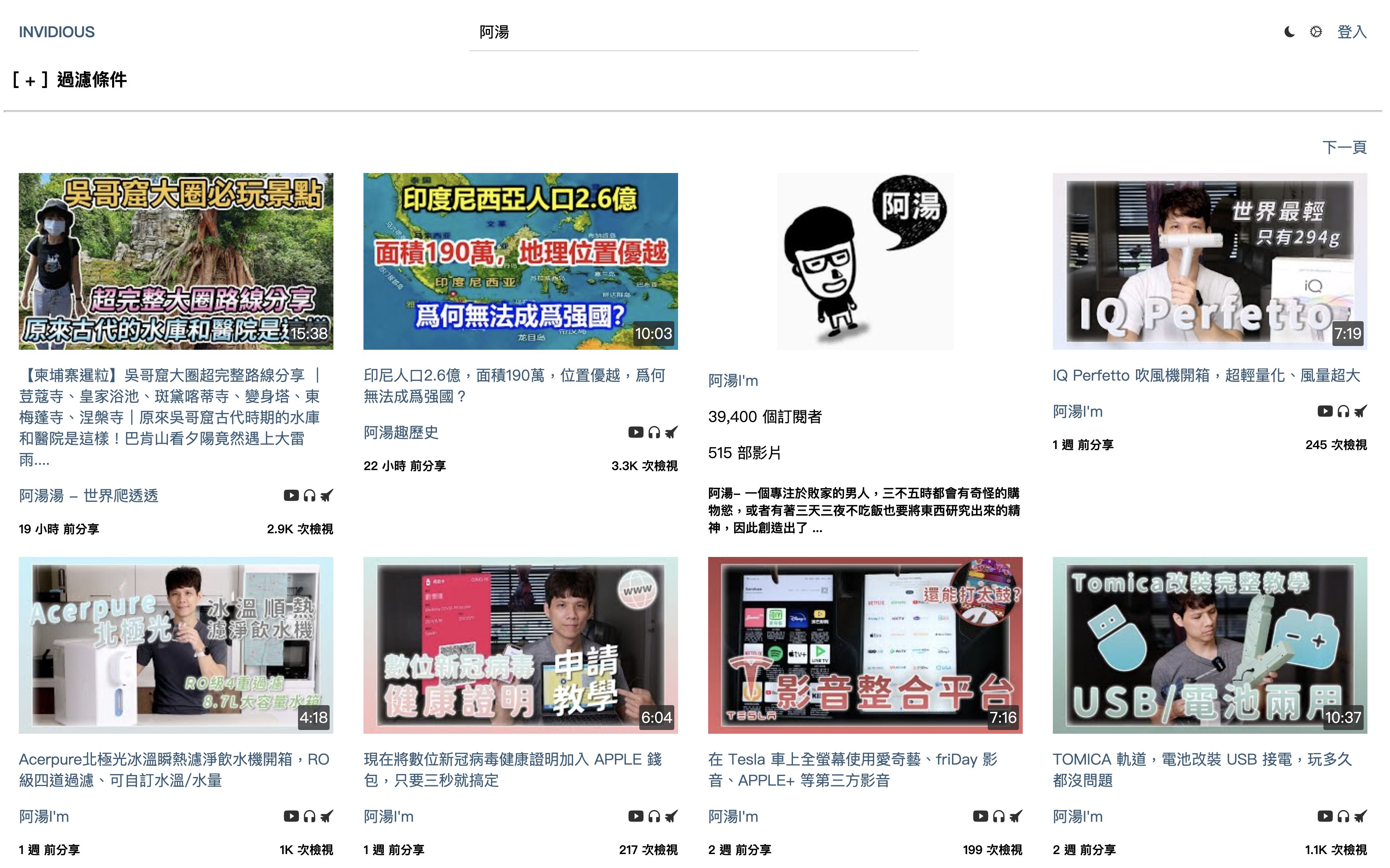This screenshot has height=868, width=1390.
Task: Click the airplane icon under Angkor Wat video
Action: 327,495
